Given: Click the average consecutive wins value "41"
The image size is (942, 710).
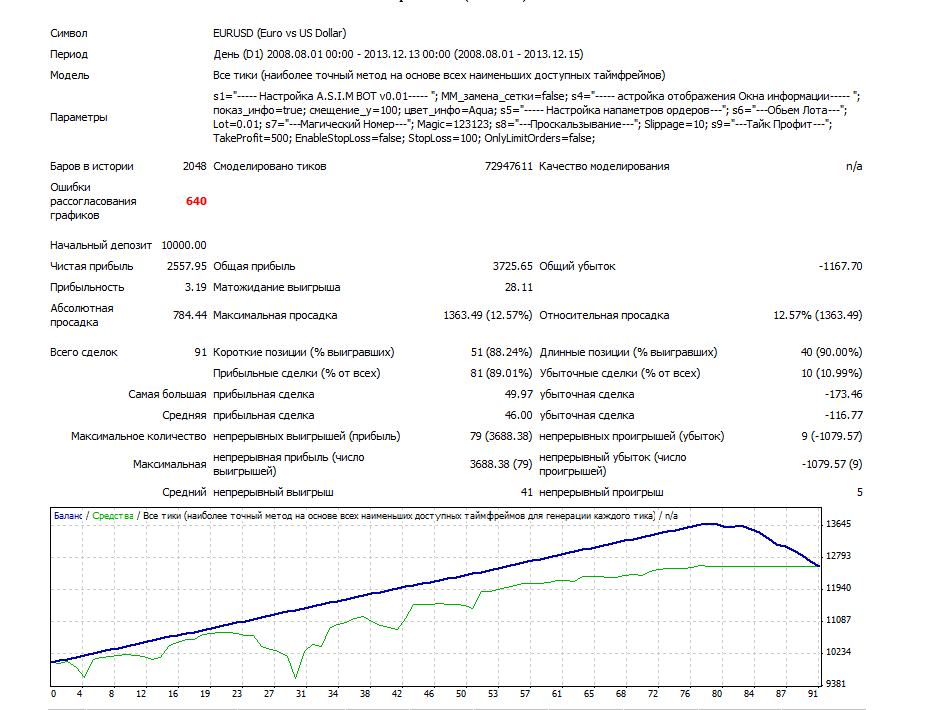Looking at the screenshot, I should click(x=526, y=493).
